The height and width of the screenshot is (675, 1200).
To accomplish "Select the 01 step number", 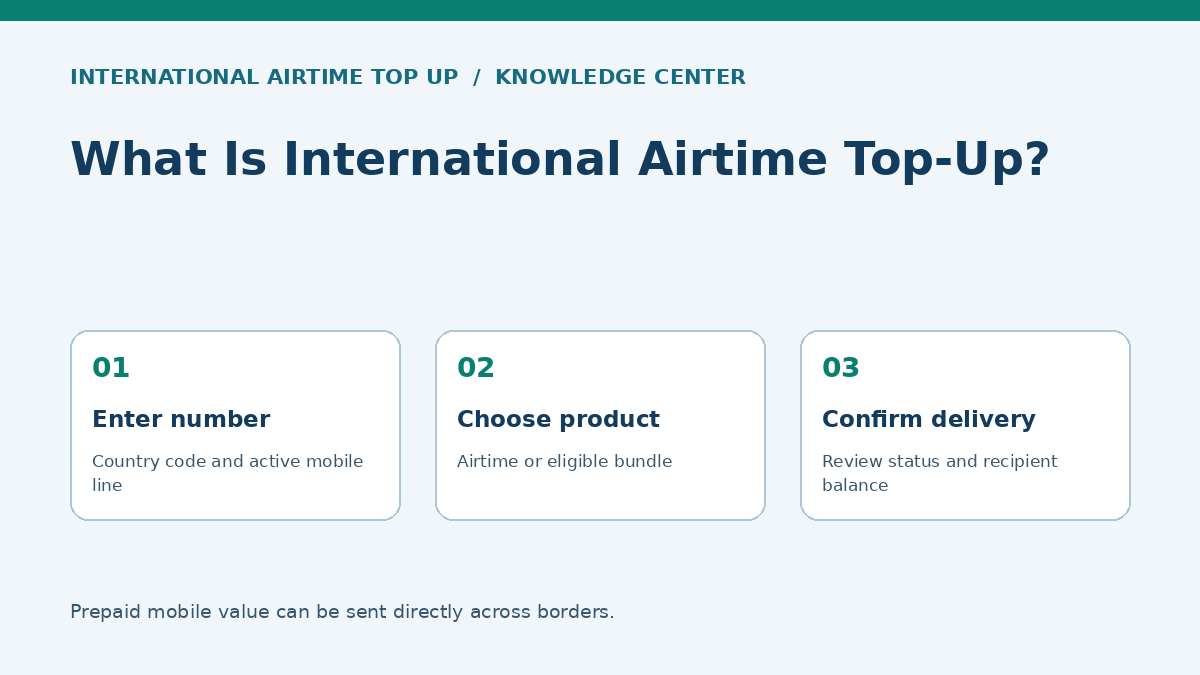I will 111,369.
